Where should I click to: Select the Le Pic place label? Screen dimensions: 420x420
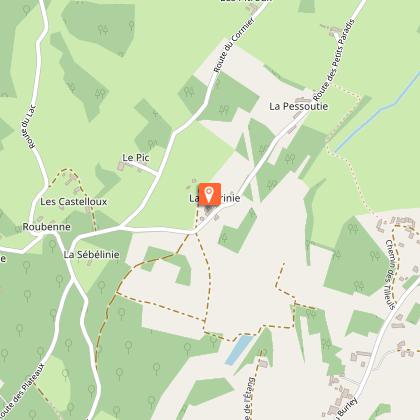pyautogui.click(x=136, y=158)
